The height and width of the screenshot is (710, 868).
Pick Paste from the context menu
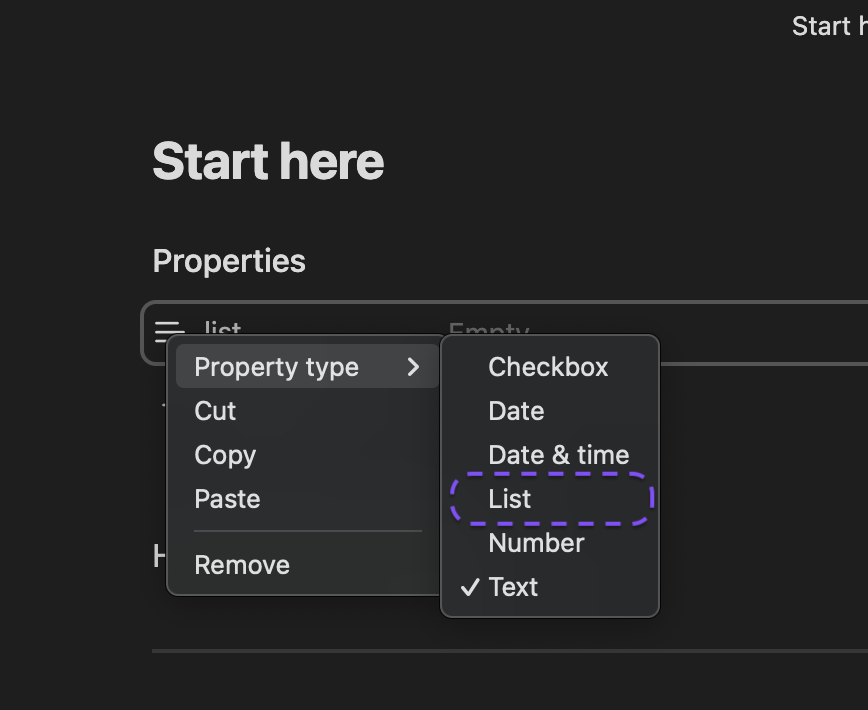[227, 499]
